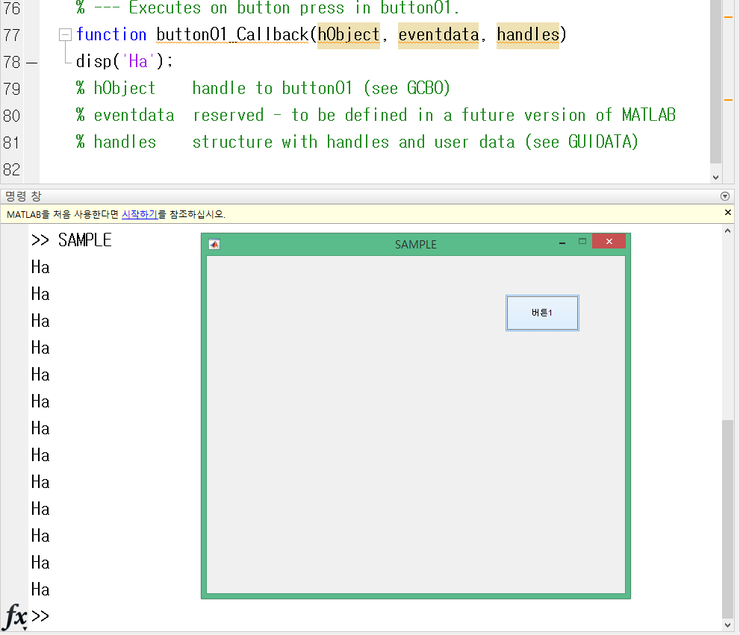
Task: Click the top orange warning marker in editor margin
Action: [x=728, y=17]
